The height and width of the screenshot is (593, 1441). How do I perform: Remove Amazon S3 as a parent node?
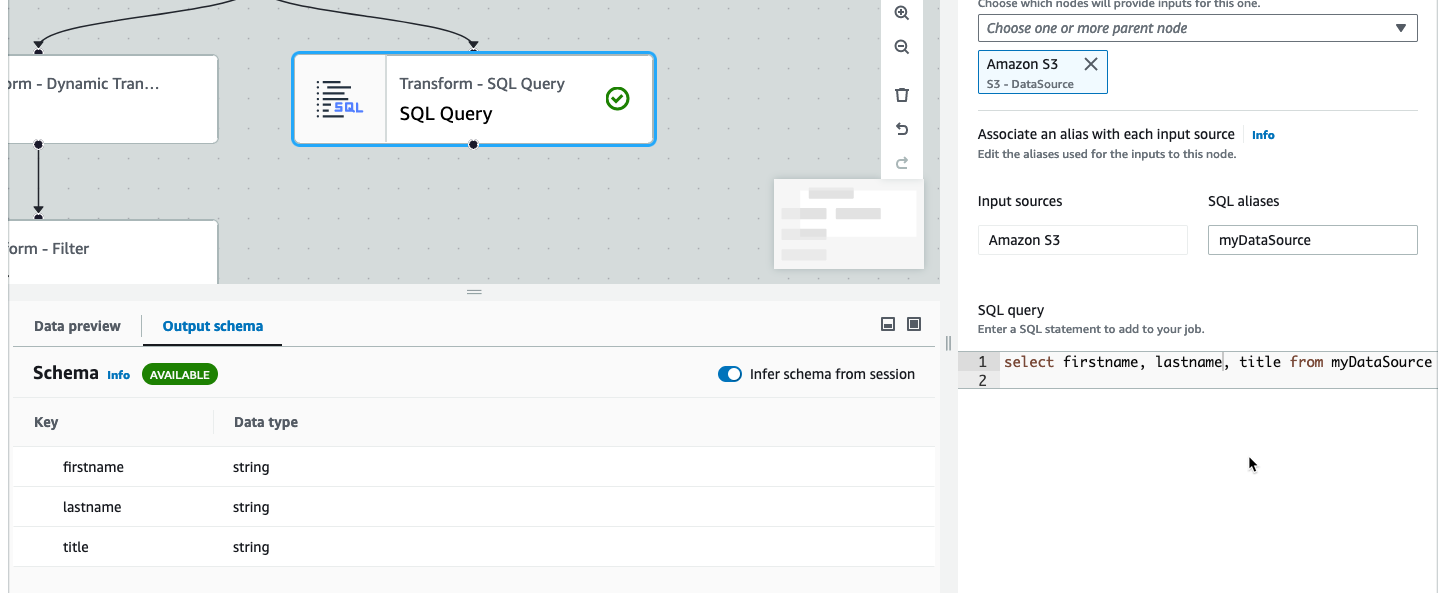point(1091,62)
